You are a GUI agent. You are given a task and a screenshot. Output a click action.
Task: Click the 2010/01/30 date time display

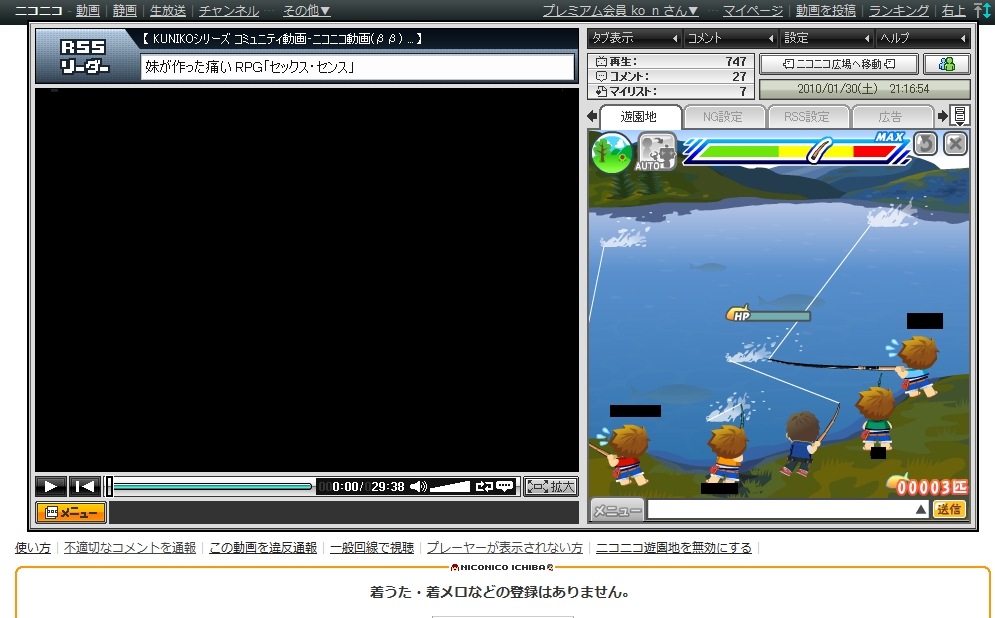[x=864, y=89]
